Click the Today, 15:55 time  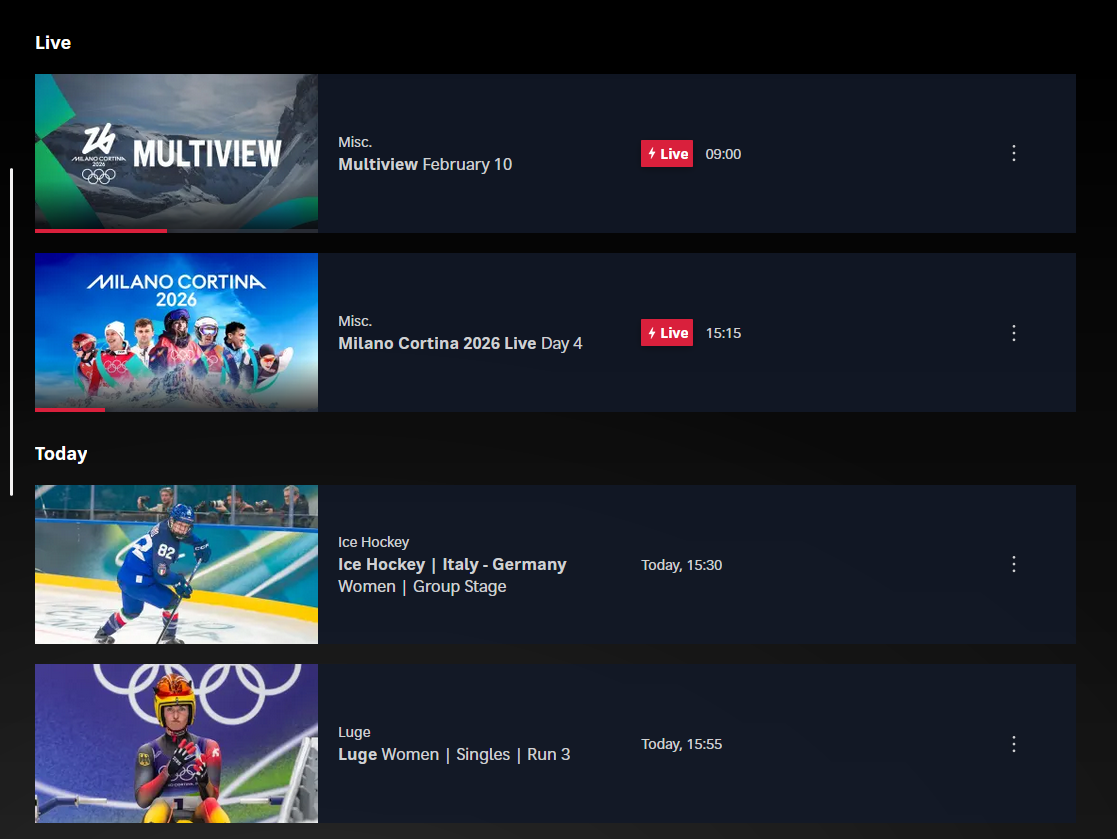[682, 744]
